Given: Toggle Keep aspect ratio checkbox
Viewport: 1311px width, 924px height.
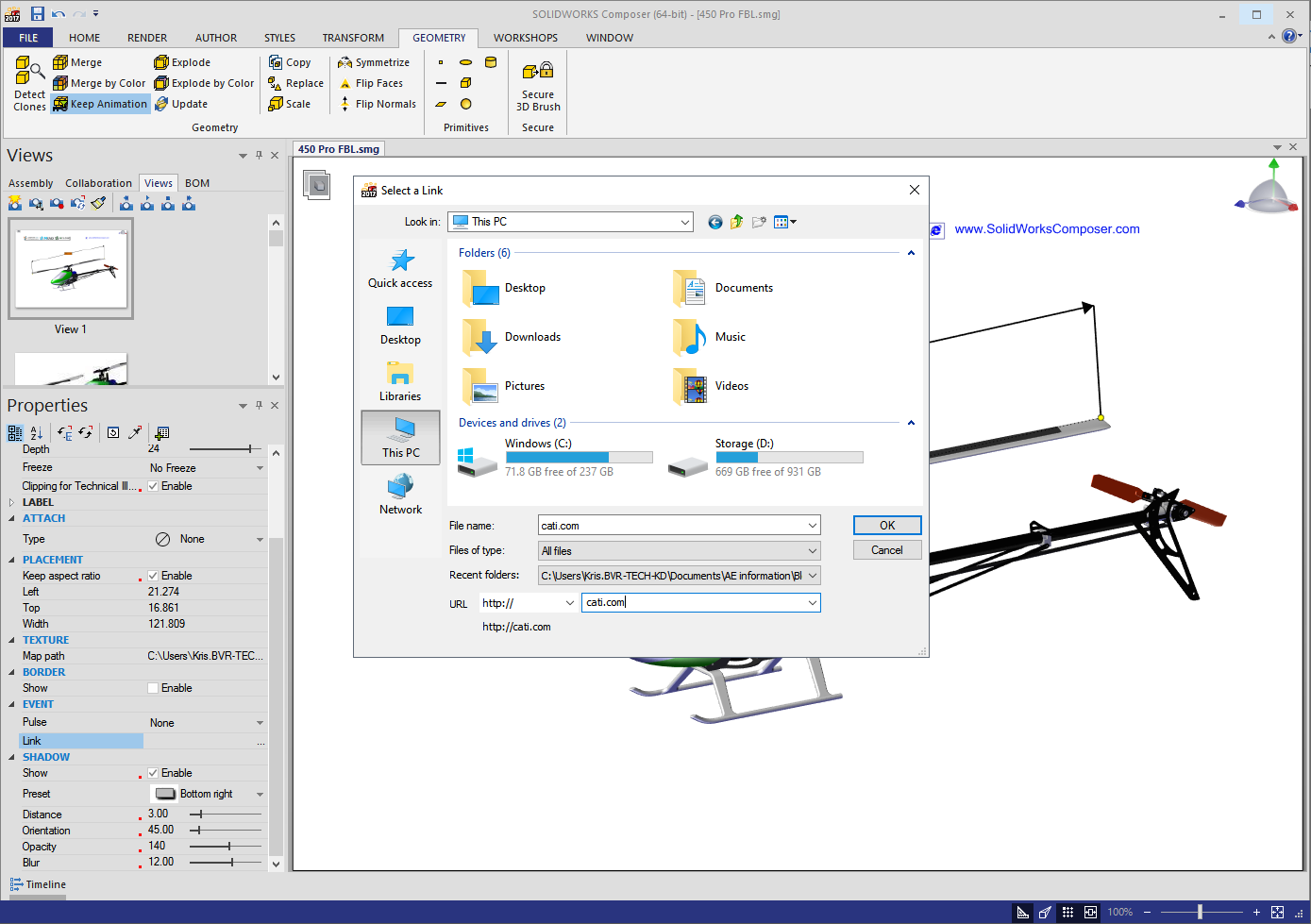Looking at the screenshot, I should 153,576.
